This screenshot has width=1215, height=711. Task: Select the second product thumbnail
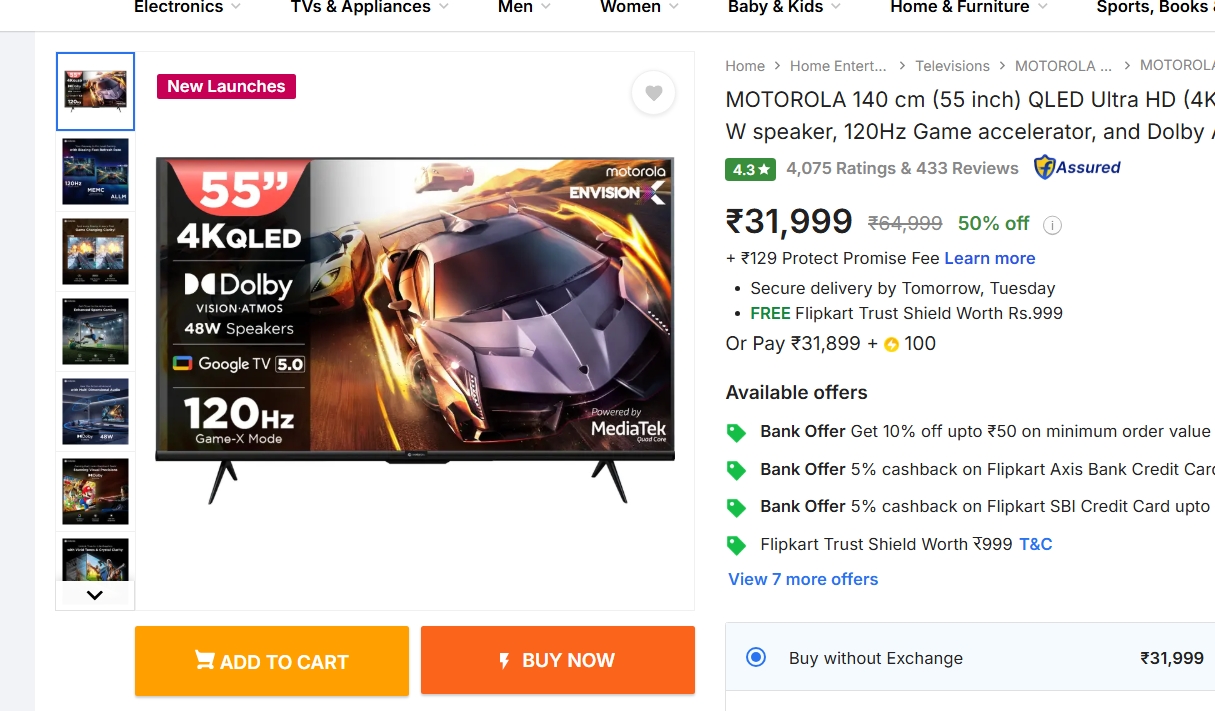(95, 171)
